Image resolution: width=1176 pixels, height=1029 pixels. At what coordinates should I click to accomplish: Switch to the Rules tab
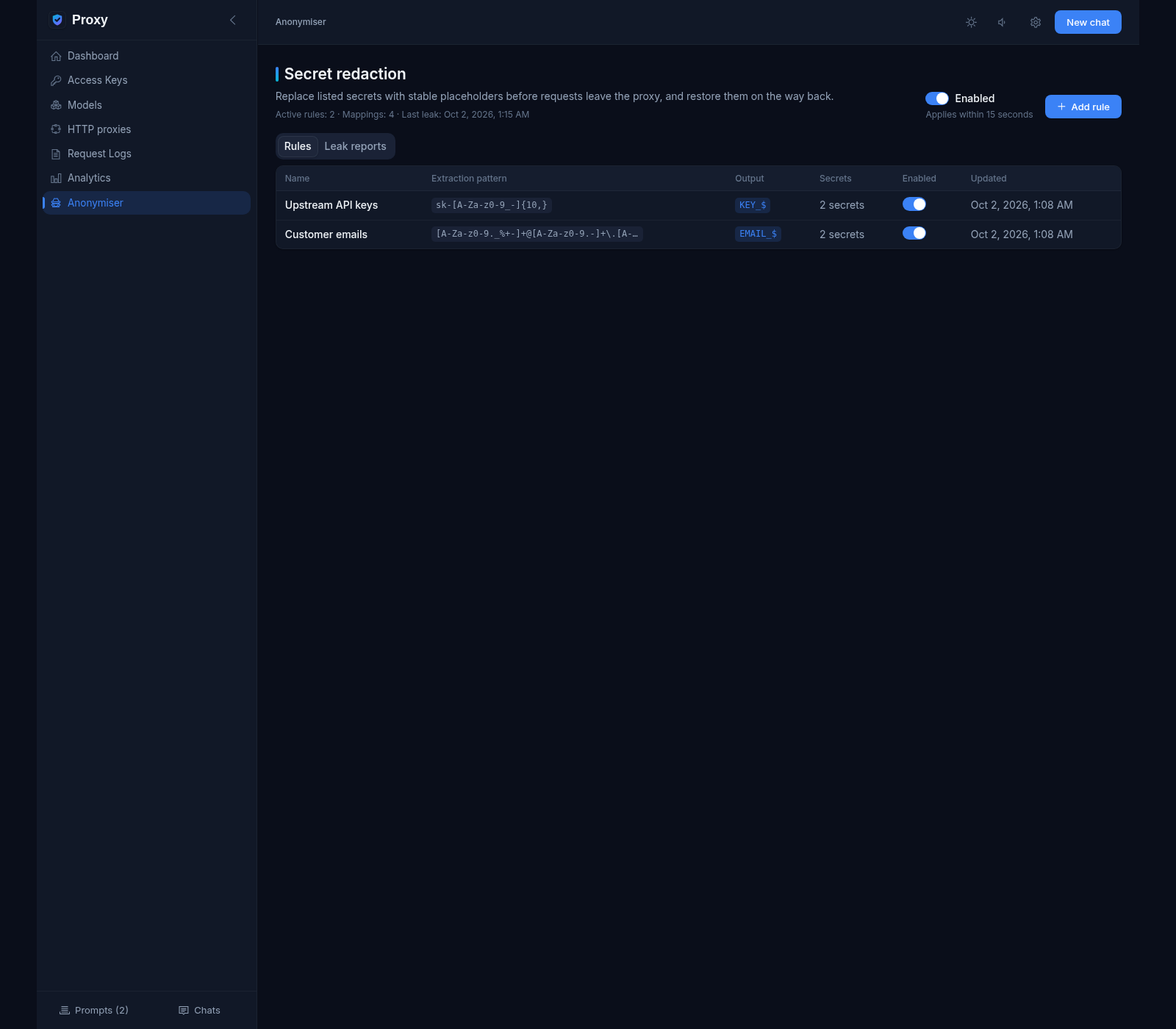coord(298,146)
